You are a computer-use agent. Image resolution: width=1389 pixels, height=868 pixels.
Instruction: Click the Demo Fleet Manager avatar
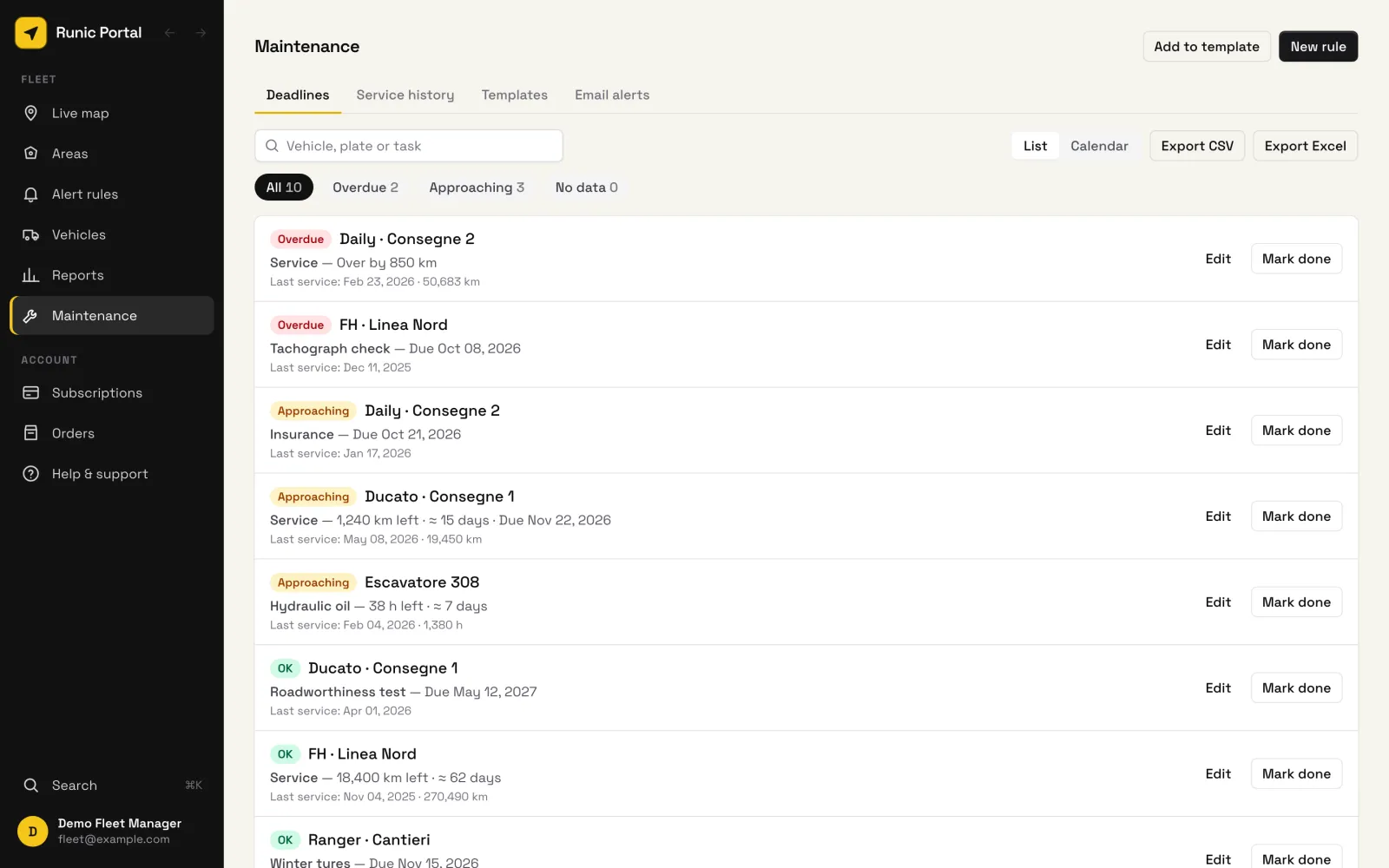(x=33, y=832)
